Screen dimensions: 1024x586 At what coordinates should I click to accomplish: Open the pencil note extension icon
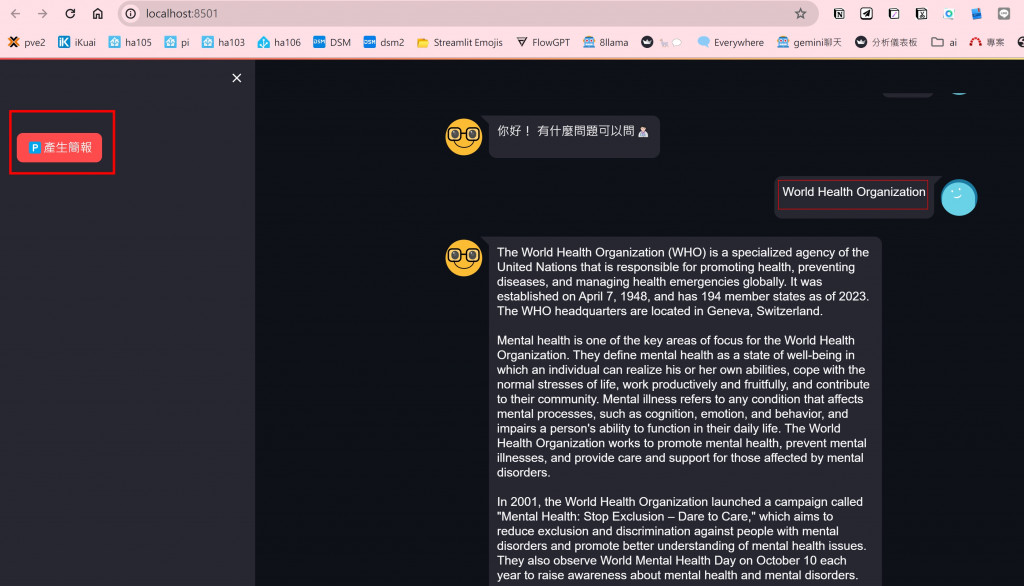[894, 13]
